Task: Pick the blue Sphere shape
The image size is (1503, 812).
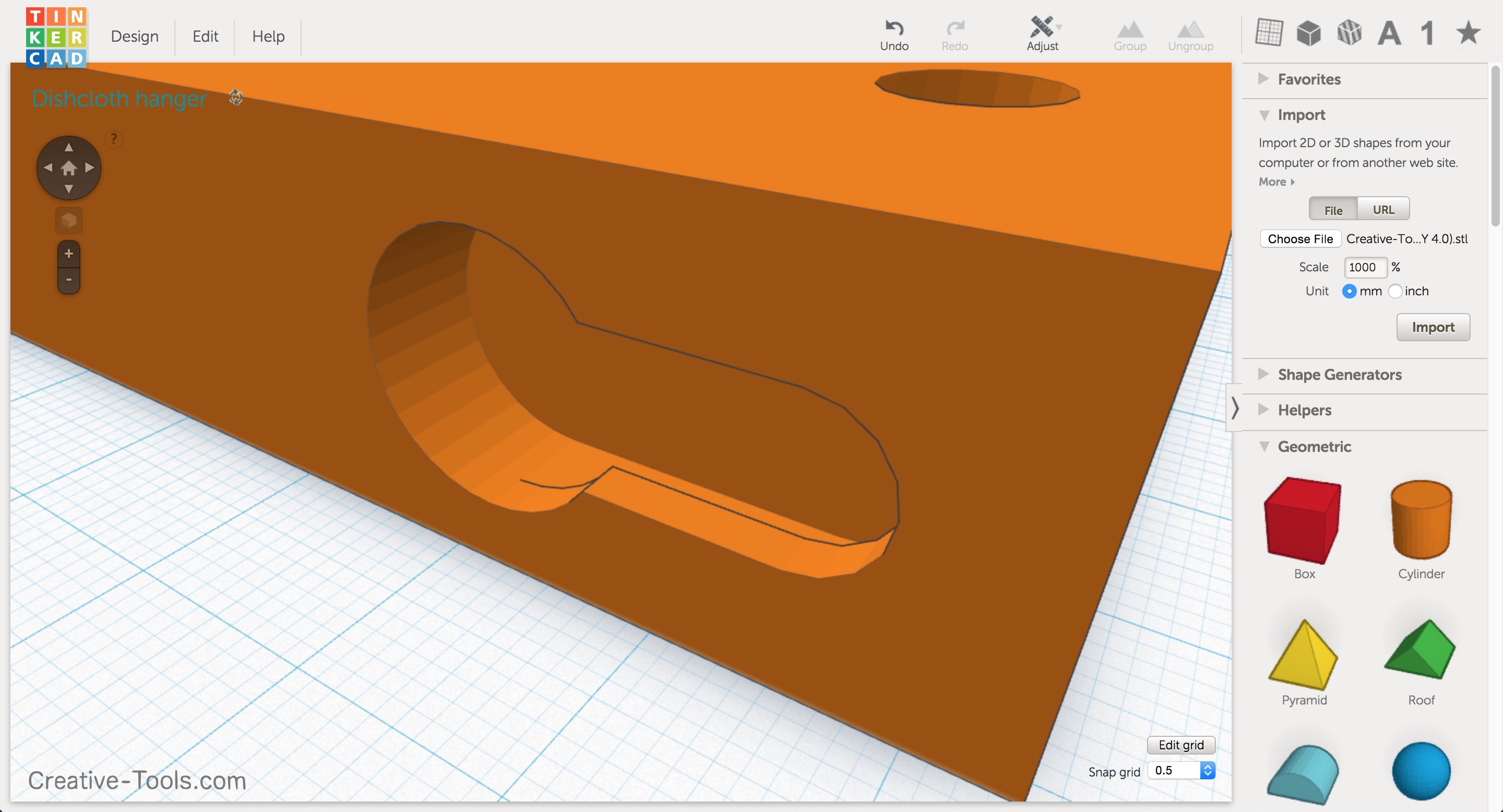Action: [x=1421, y=771]
